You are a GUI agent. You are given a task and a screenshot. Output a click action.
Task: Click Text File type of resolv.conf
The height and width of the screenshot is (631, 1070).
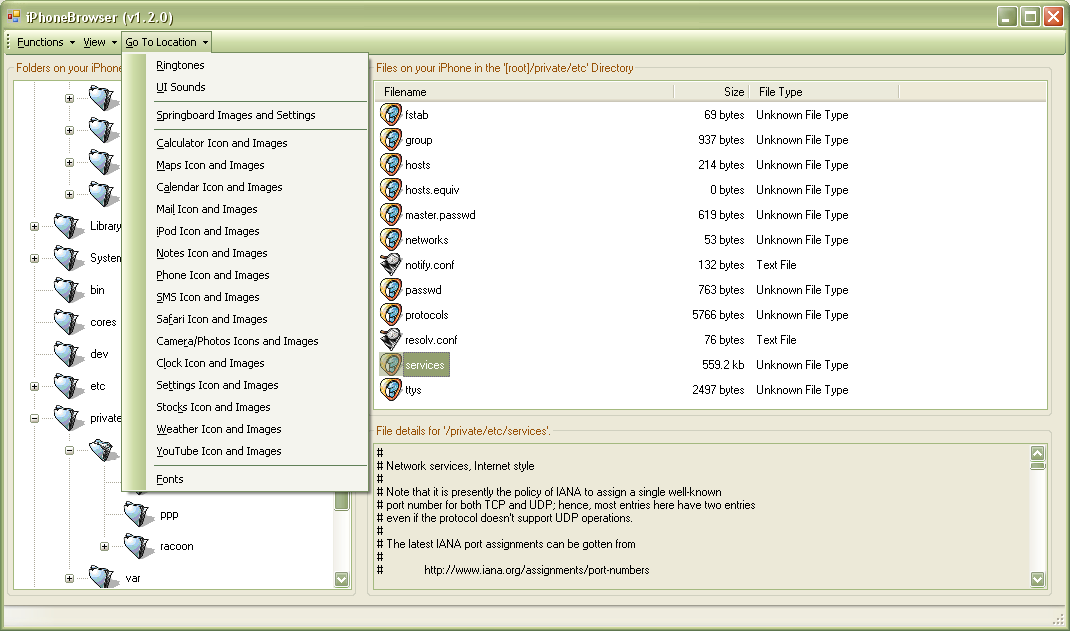[776, 340]
